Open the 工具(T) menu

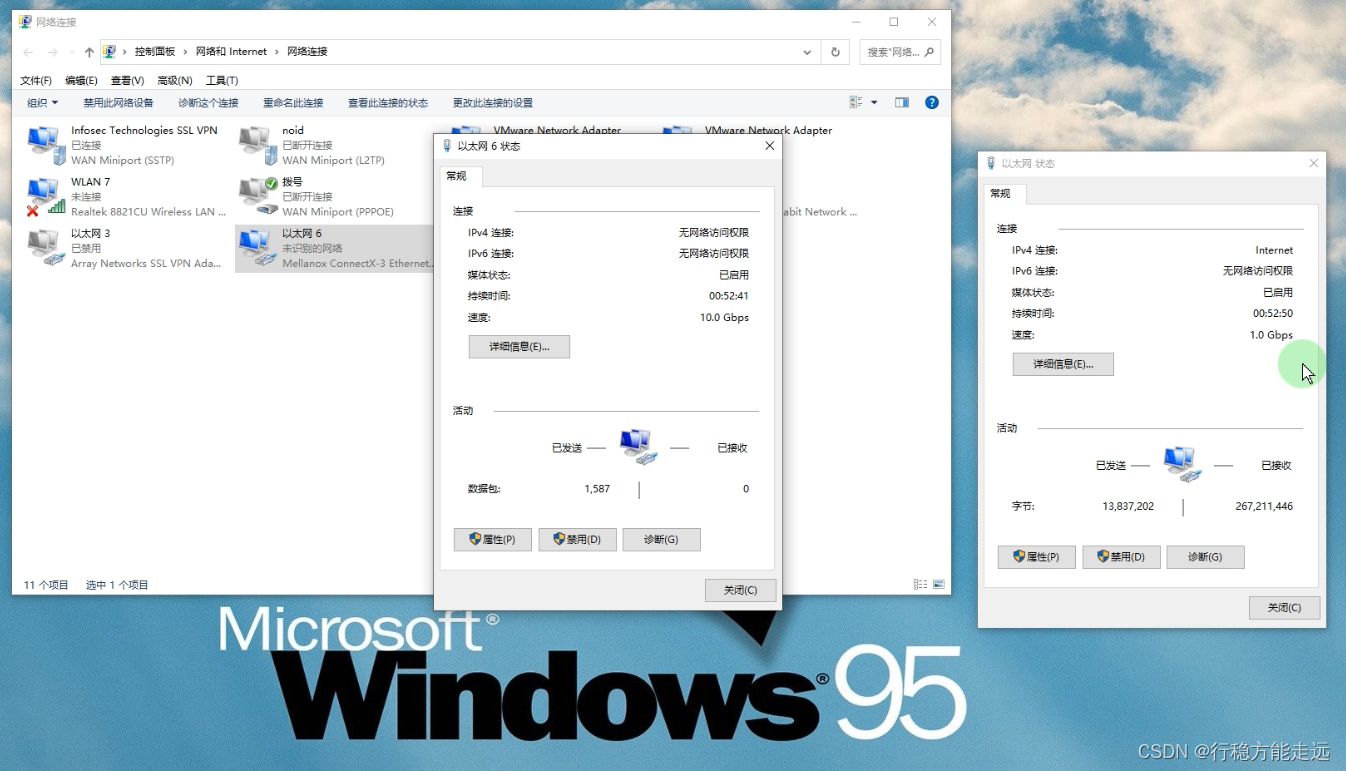[x=222, y=80]
